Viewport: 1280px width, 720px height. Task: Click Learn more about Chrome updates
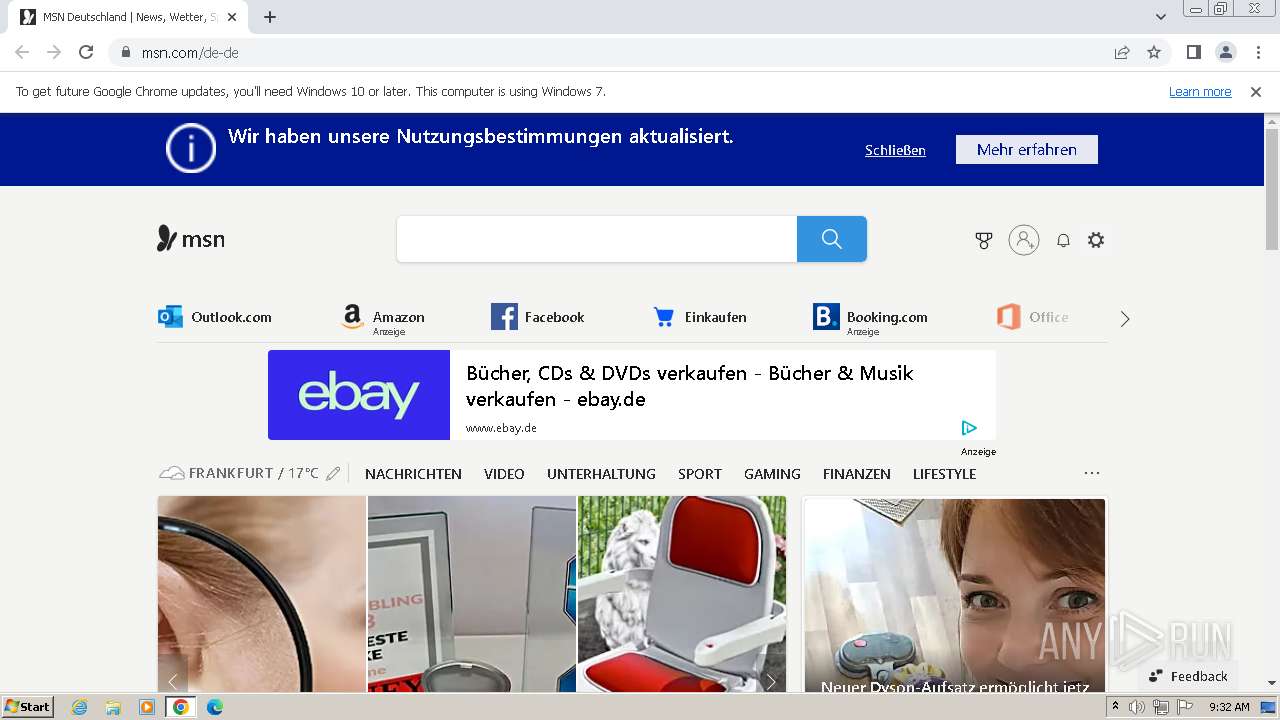coord(1200,91)
